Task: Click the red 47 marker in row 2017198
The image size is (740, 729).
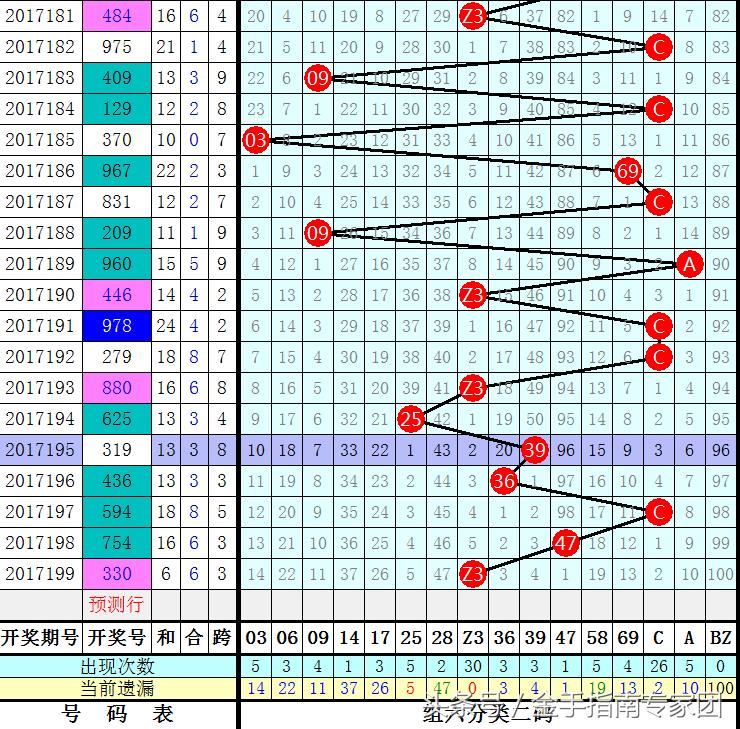Action: click(565, 543)
